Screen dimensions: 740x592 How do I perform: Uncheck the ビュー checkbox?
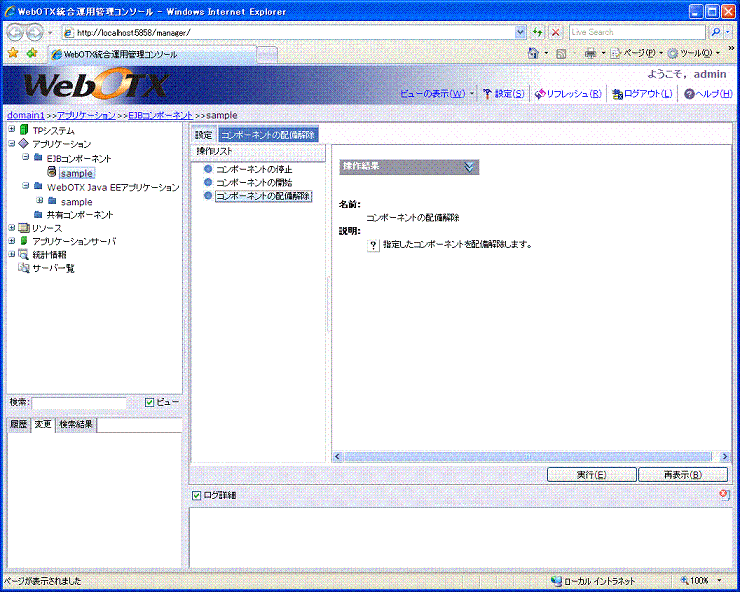pos(150,402)
